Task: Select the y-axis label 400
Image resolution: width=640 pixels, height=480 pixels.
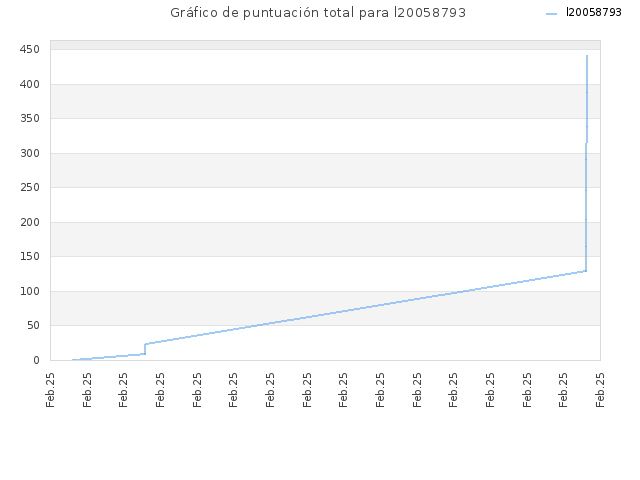Action: coord(30,84)
